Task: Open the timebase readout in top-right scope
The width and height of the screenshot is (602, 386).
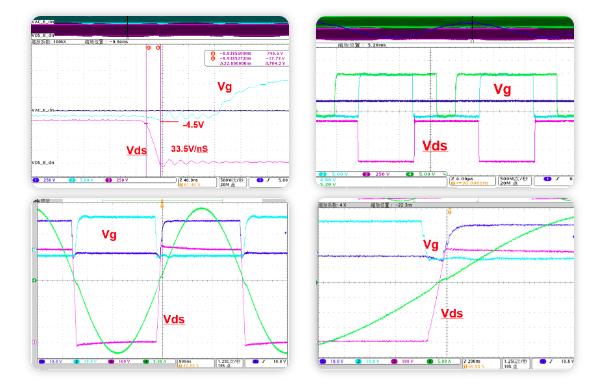Action: 473,181
